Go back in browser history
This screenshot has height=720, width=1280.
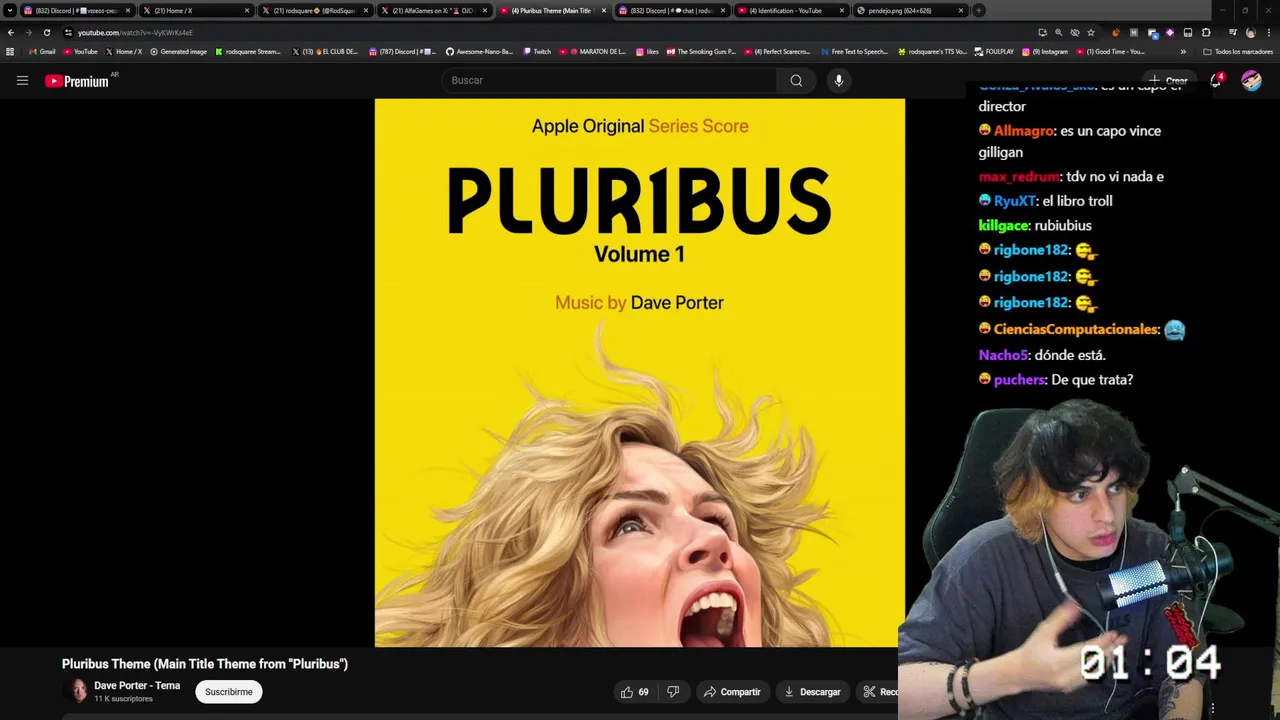(11, 32)
